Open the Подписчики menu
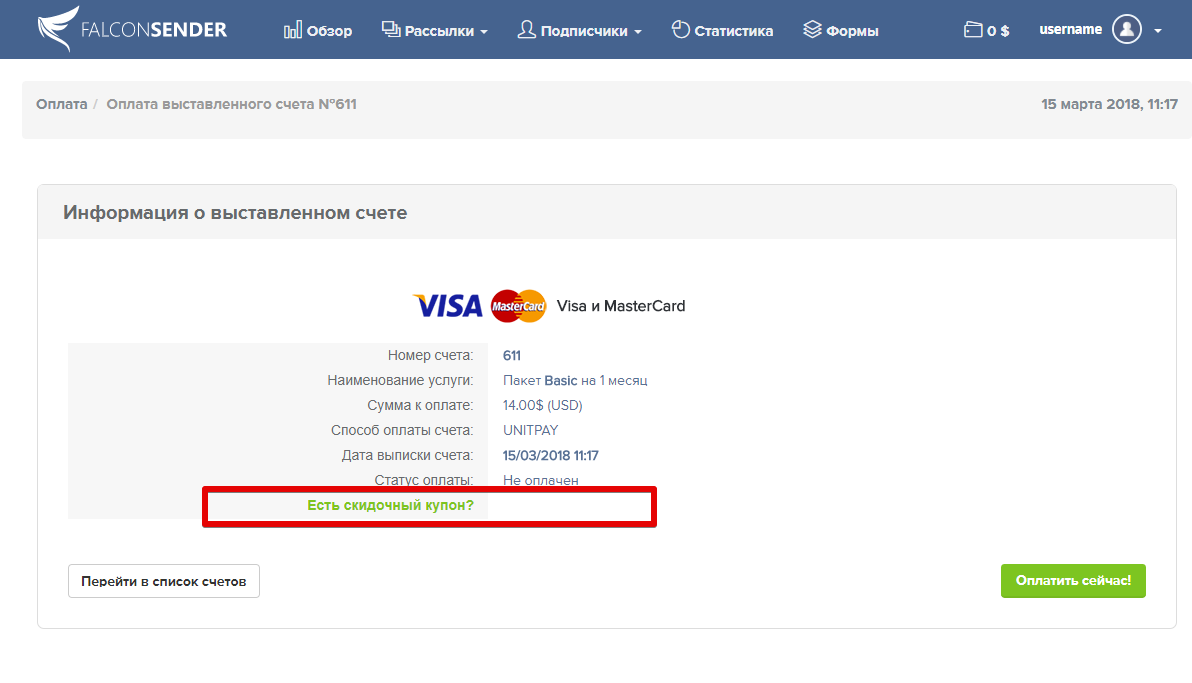The height and width of the screenshot is (683, 1192). [x=580, y=30]
